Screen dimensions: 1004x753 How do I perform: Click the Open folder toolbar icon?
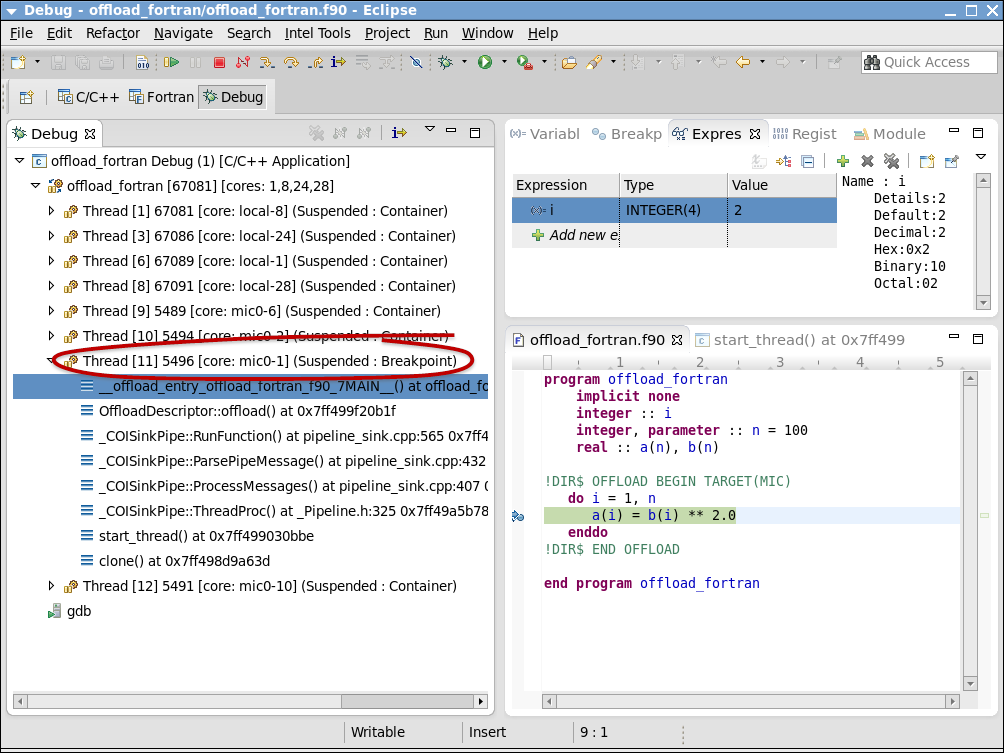click(569, 62)
